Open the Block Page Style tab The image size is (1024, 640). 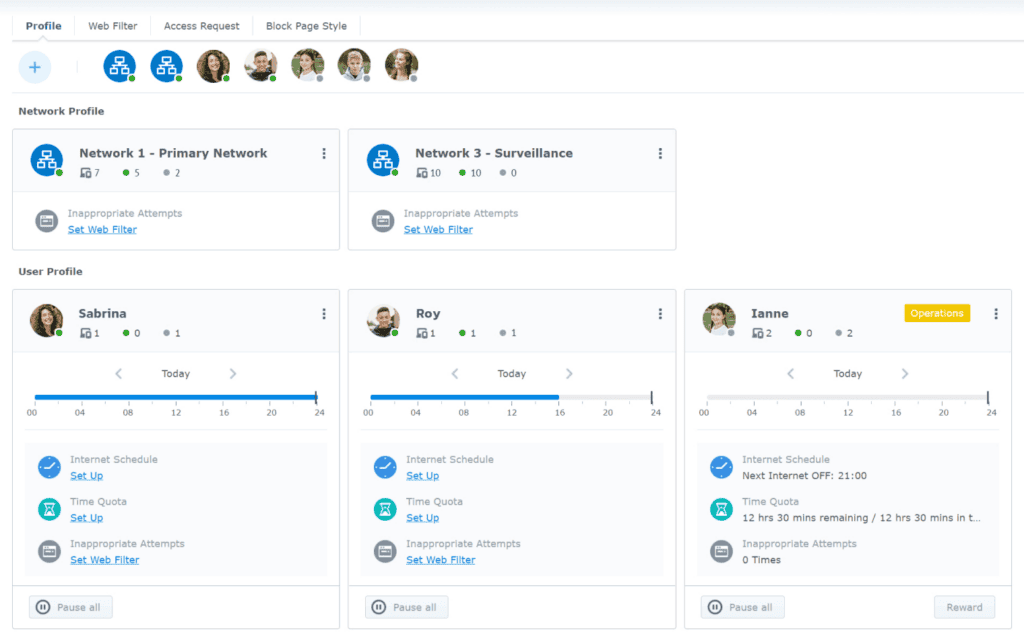click(x=306, y=25)
